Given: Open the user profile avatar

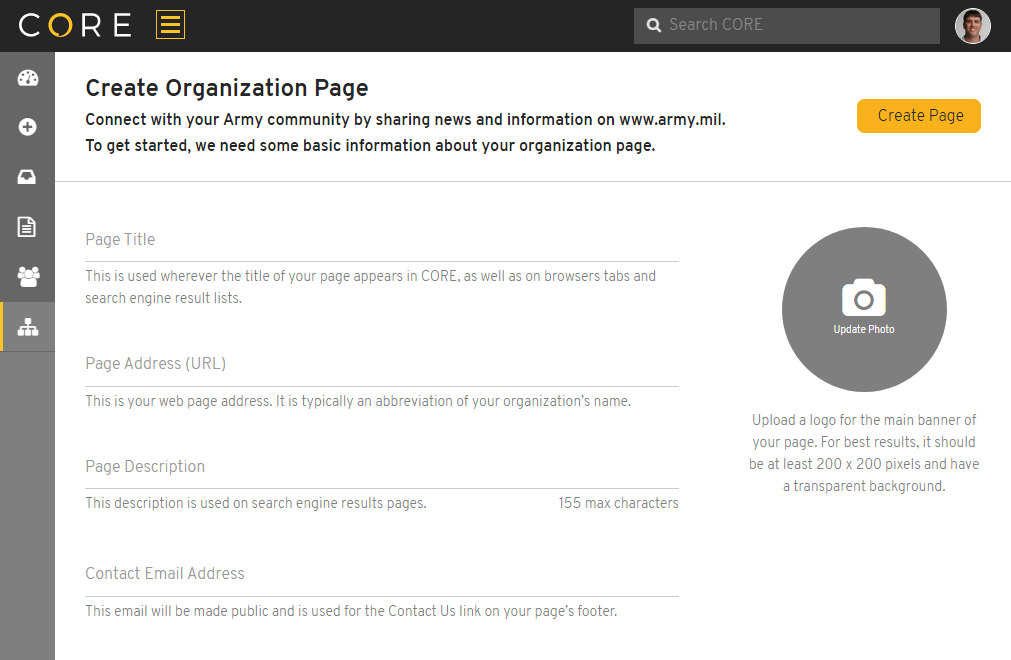Looking at the screenshot, I should tap(972, 26).
